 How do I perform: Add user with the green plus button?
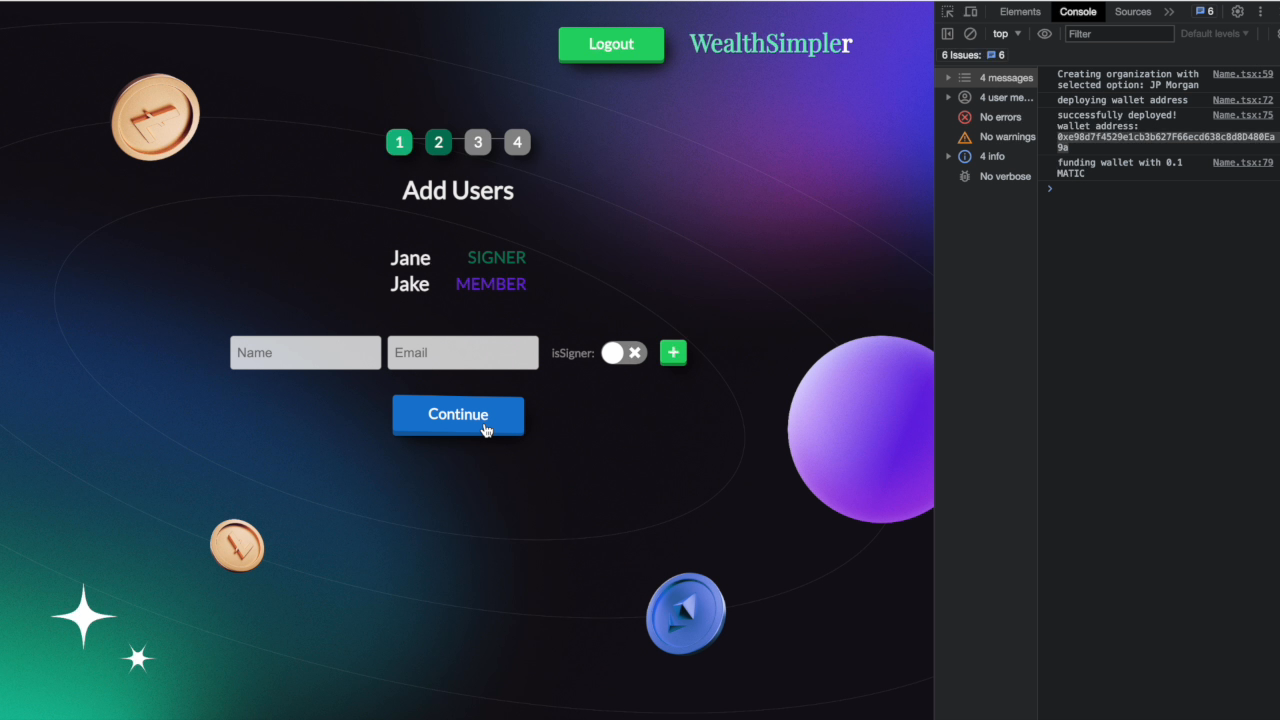(673, 352)
